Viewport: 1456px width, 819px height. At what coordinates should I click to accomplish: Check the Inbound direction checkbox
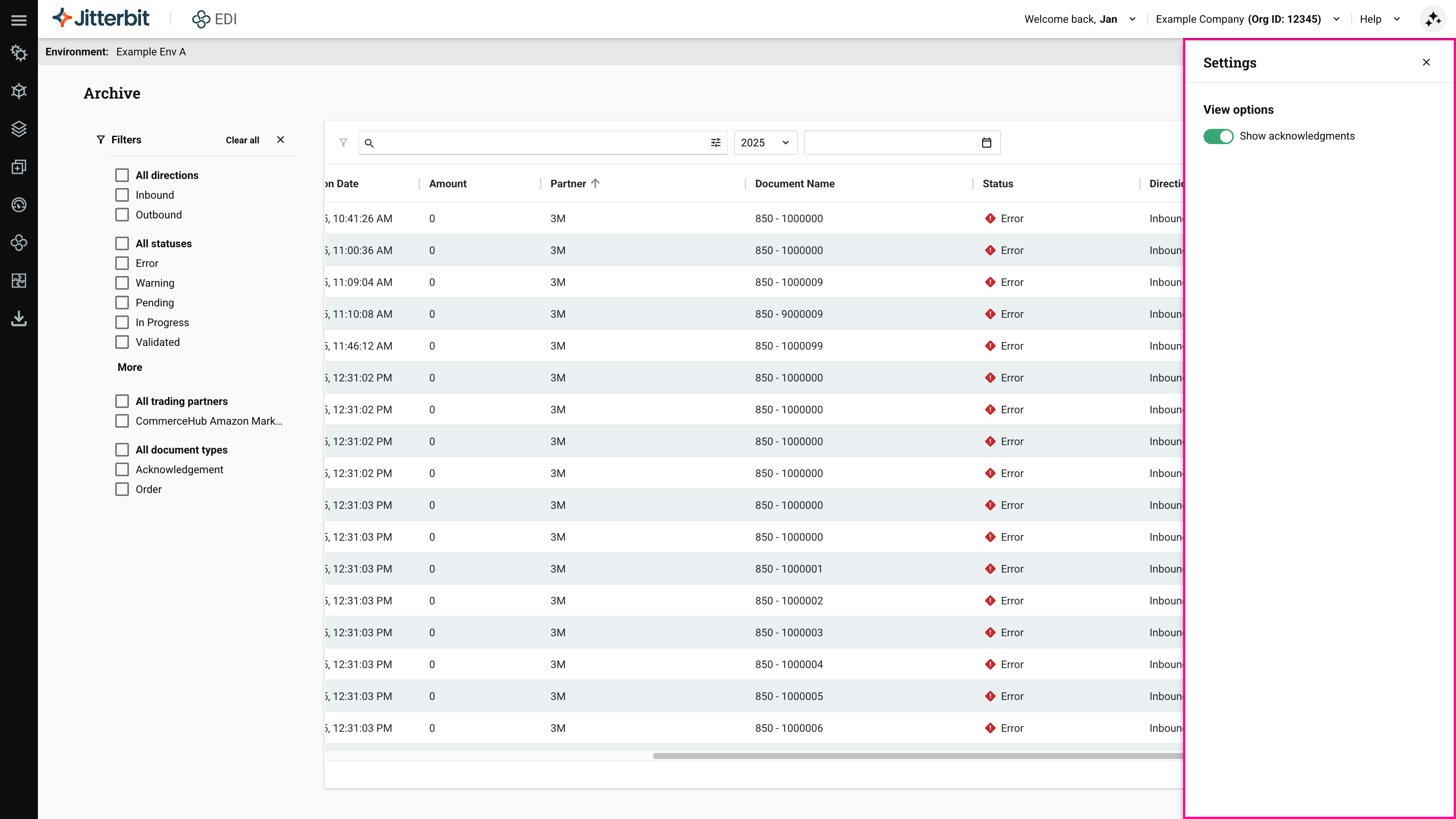click(122, 195)
